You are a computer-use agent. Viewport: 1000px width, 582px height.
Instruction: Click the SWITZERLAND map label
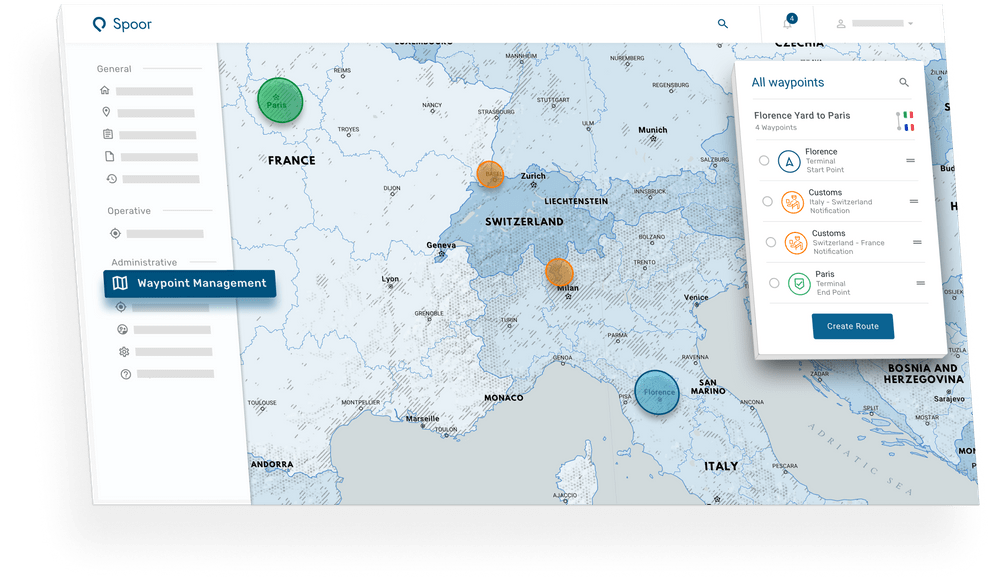click(x=524, y=222)
